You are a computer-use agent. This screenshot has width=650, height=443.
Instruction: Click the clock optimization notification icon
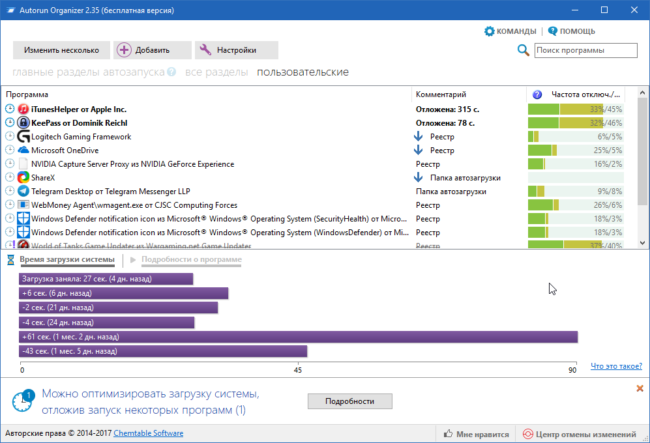22,401
